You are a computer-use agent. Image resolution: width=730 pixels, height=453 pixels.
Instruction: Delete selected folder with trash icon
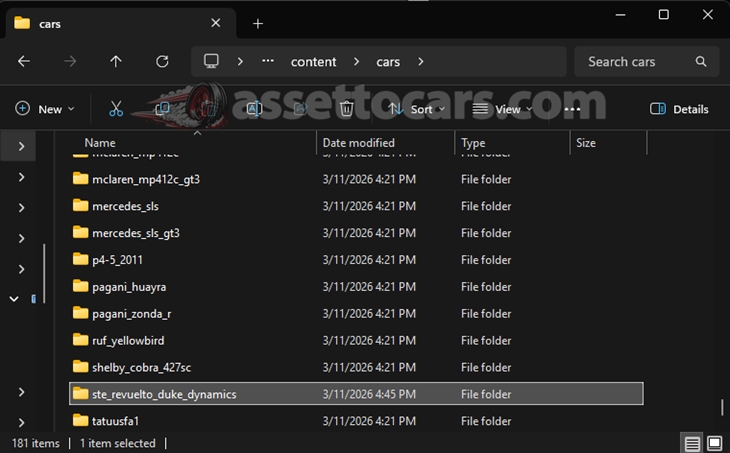point(346,109)
